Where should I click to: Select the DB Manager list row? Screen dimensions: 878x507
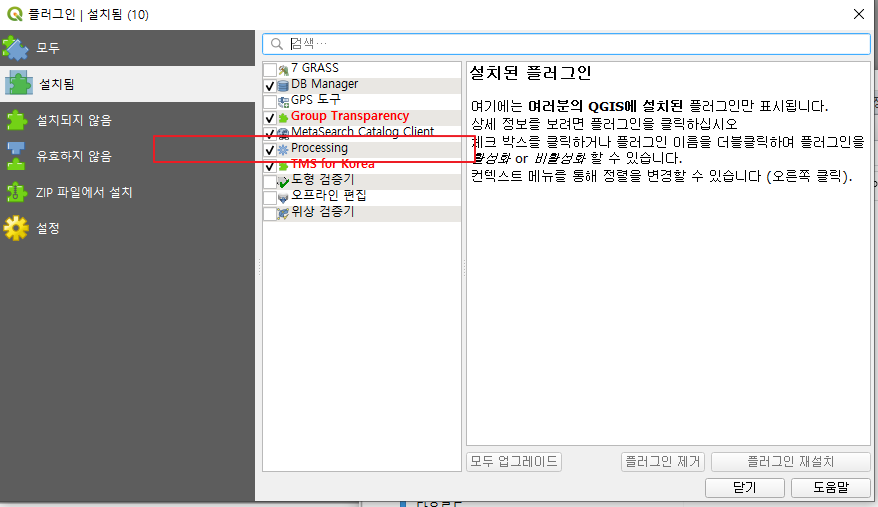tap(362, 85)
